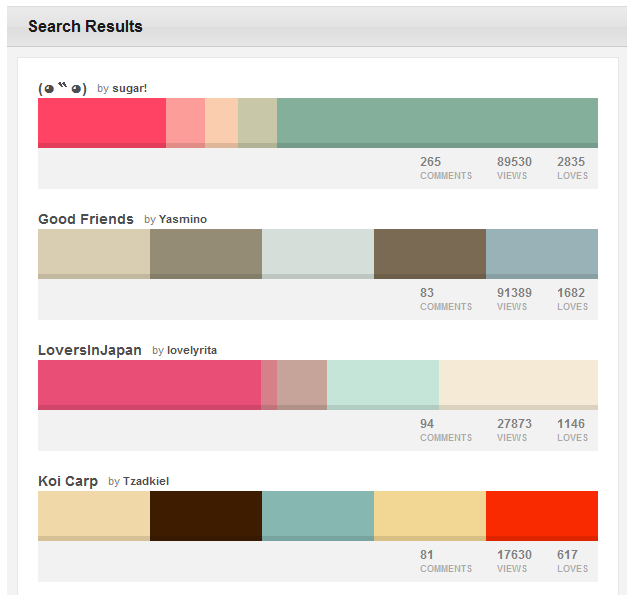Select the pale gray swatch in Good Friends

[318, 254]
